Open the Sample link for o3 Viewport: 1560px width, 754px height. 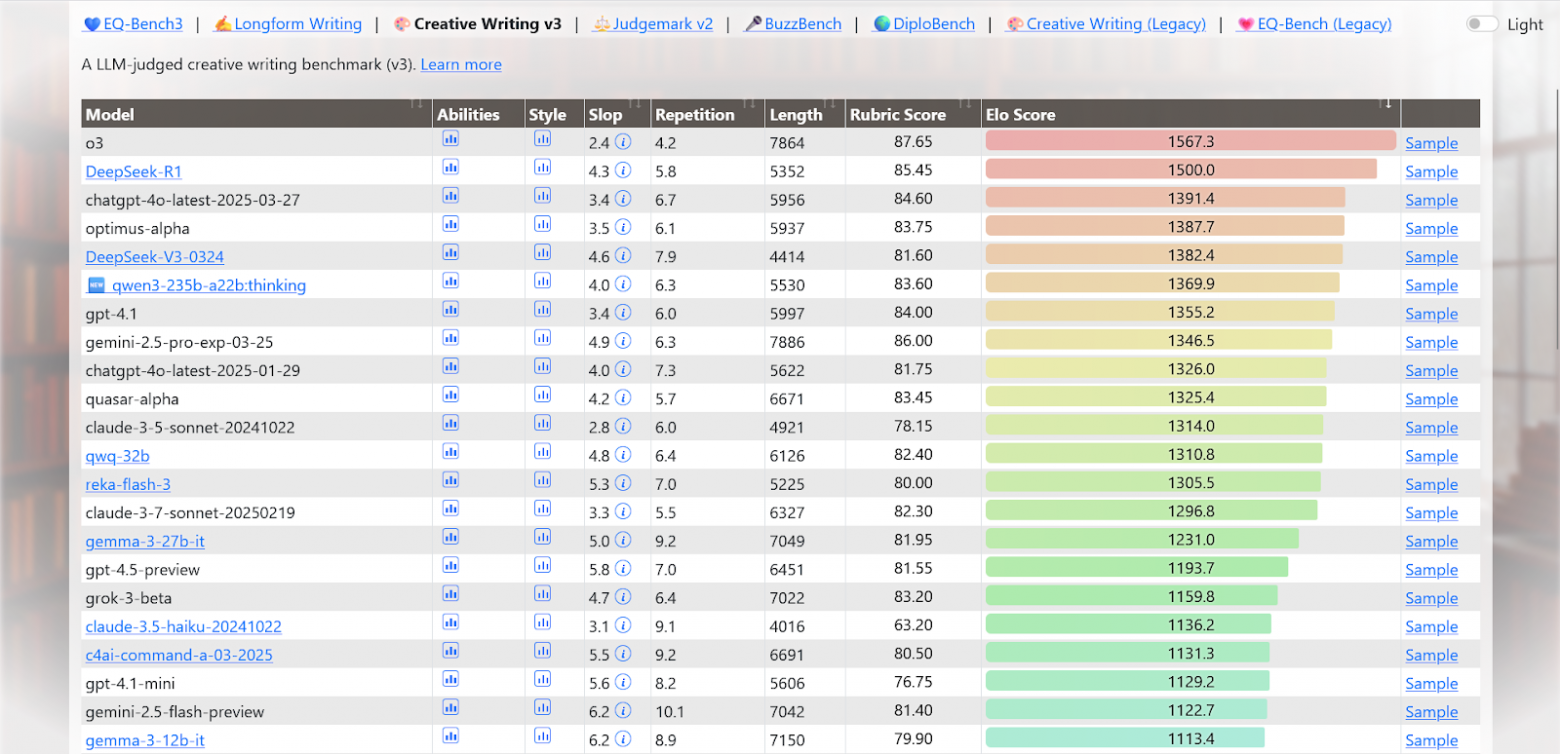(x=1431, y=143)
